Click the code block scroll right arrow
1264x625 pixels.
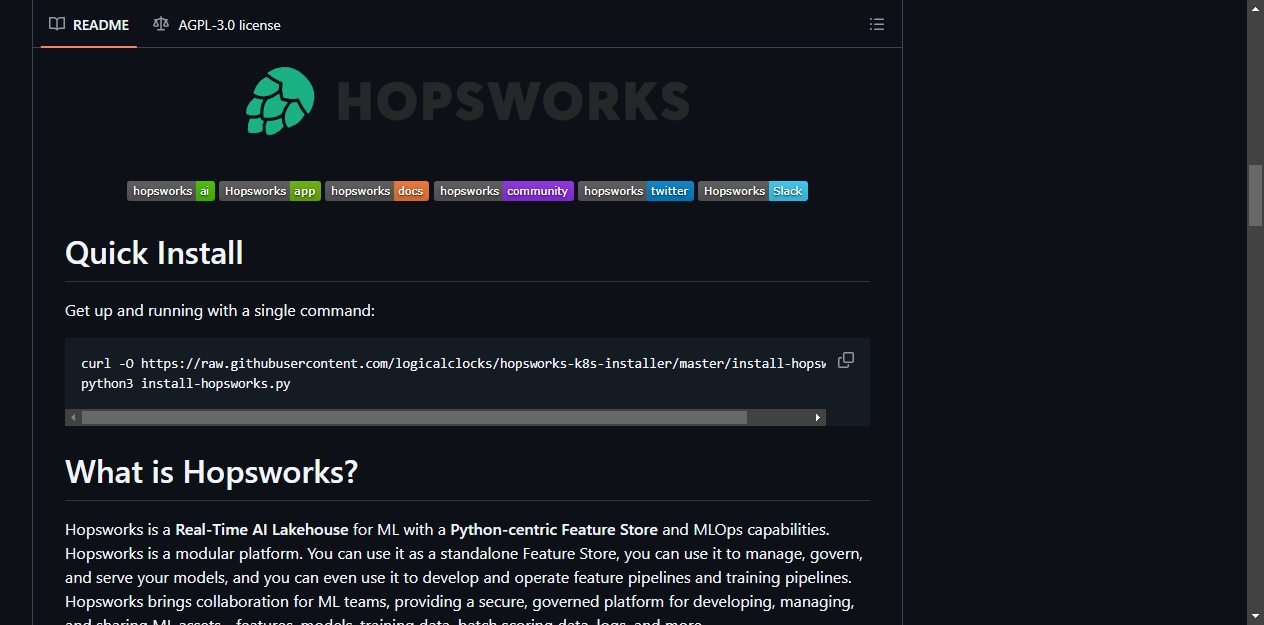[x=818, y=417]
